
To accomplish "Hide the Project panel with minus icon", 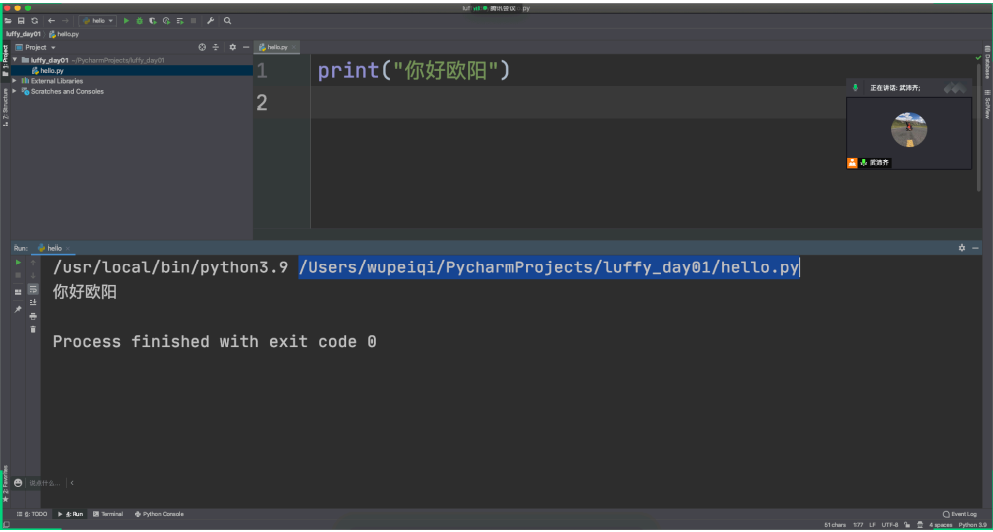I will [246, 48].
